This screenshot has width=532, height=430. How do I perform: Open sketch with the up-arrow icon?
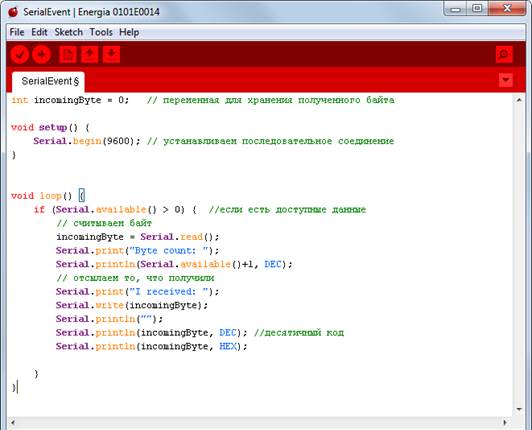point(90,54)
